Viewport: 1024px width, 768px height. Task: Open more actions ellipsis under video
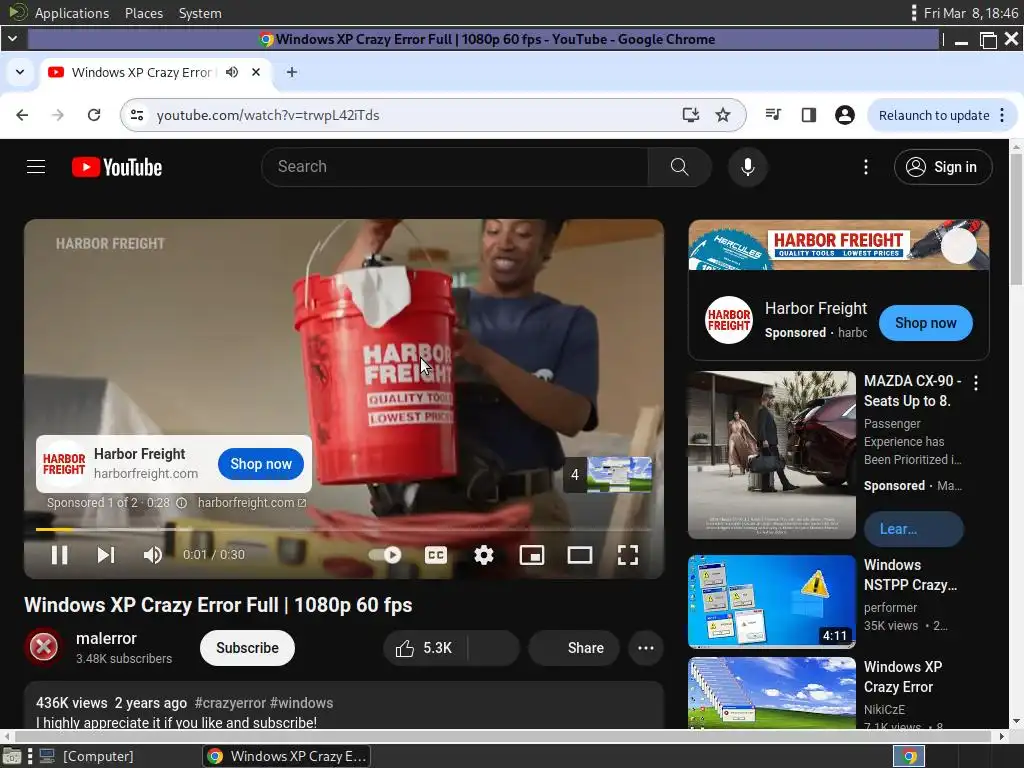coord(645,648)
